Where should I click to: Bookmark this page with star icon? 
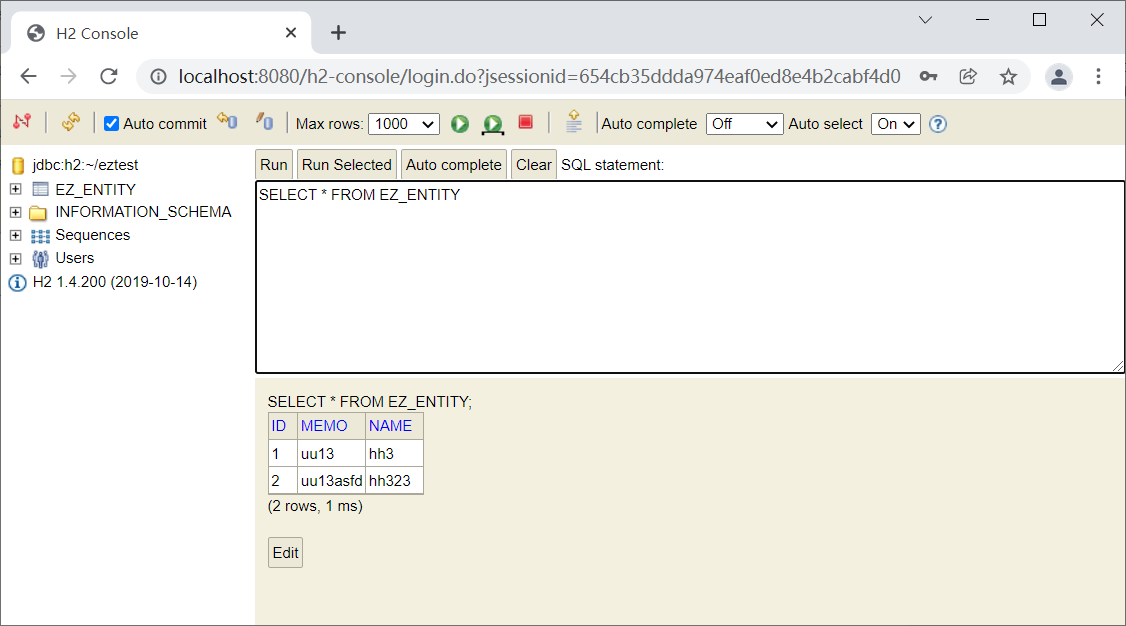(1008, 76)
